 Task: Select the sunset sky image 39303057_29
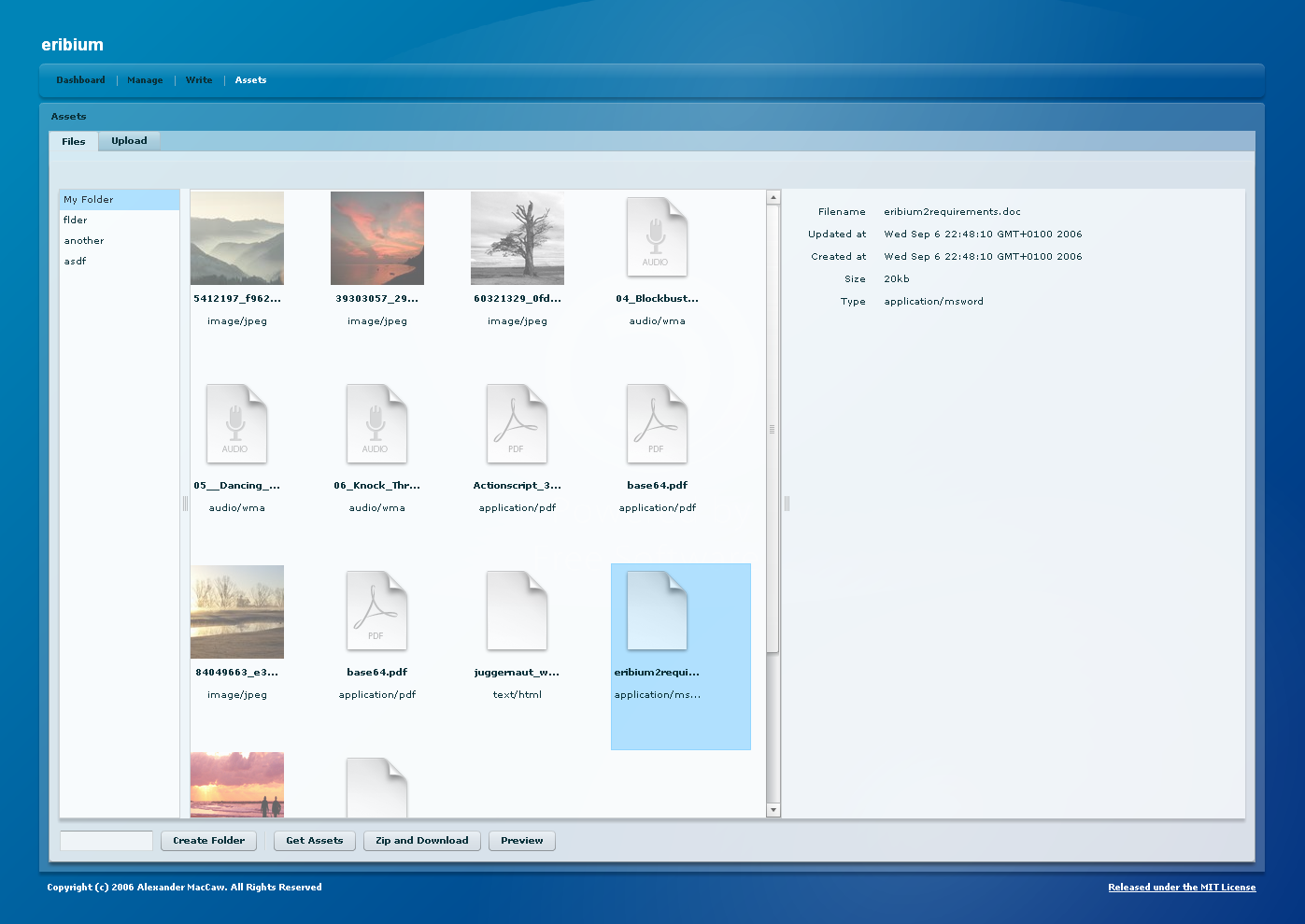pyautogui.click(x=377, y=238)
